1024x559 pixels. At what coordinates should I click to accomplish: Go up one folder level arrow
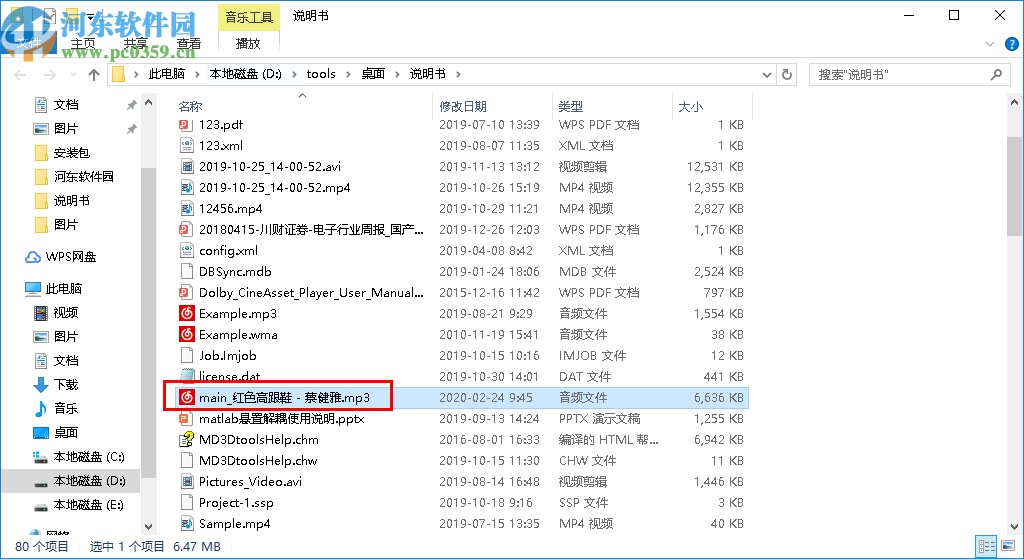[94, 74]
